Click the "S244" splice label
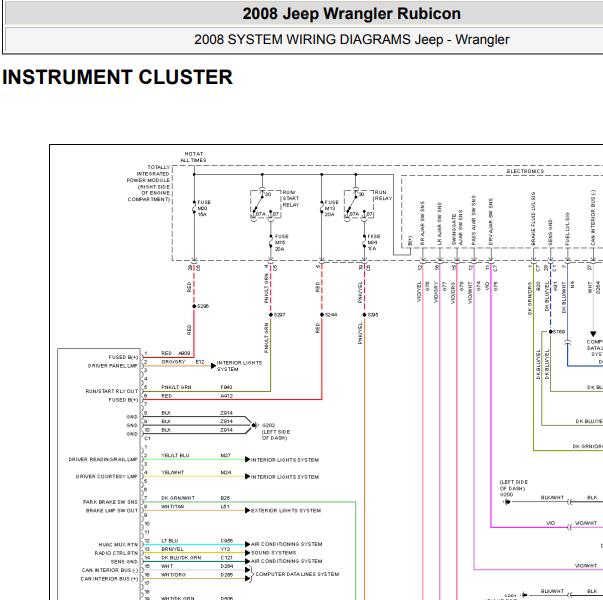This screenshot has width=603, height=600. [x=331, y=315]
